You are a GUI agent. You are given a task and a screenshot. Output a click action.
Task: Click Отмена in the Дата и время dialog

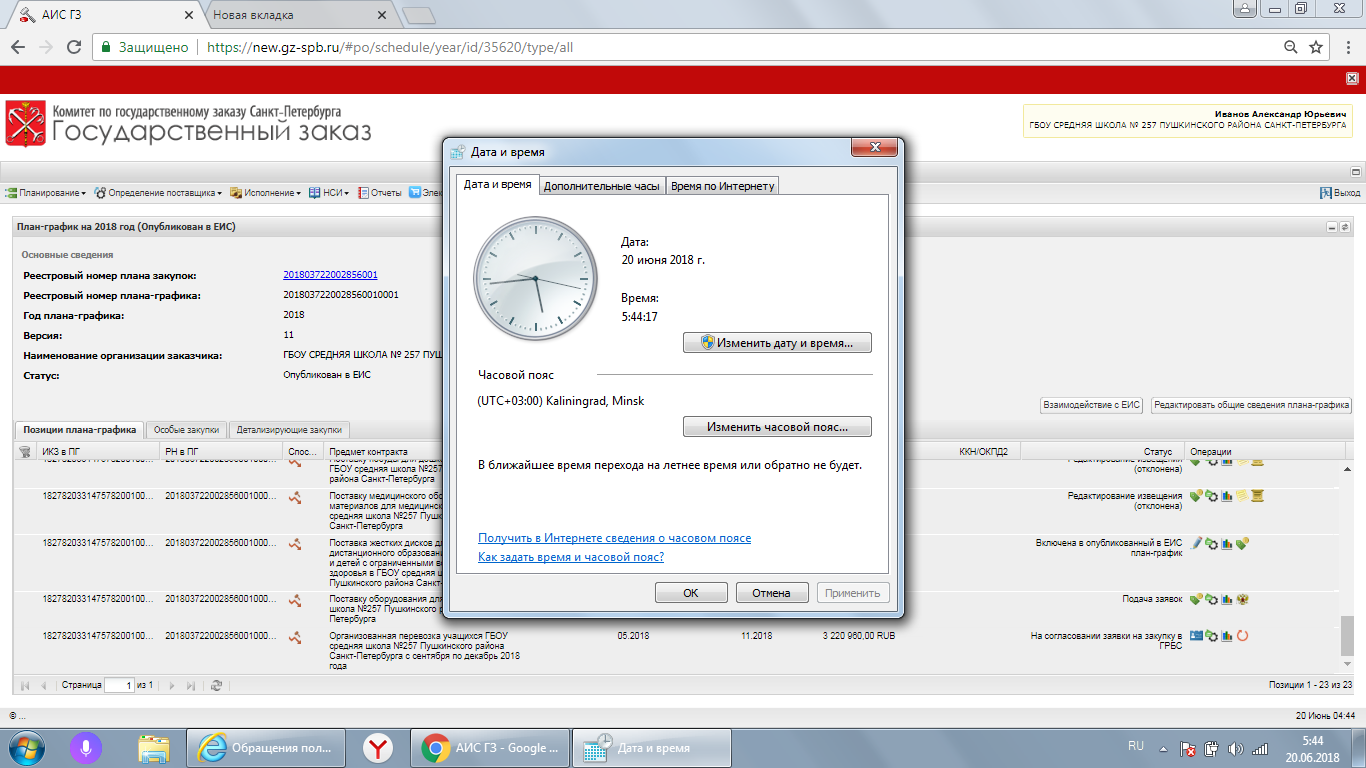click(x=771, y=593)
